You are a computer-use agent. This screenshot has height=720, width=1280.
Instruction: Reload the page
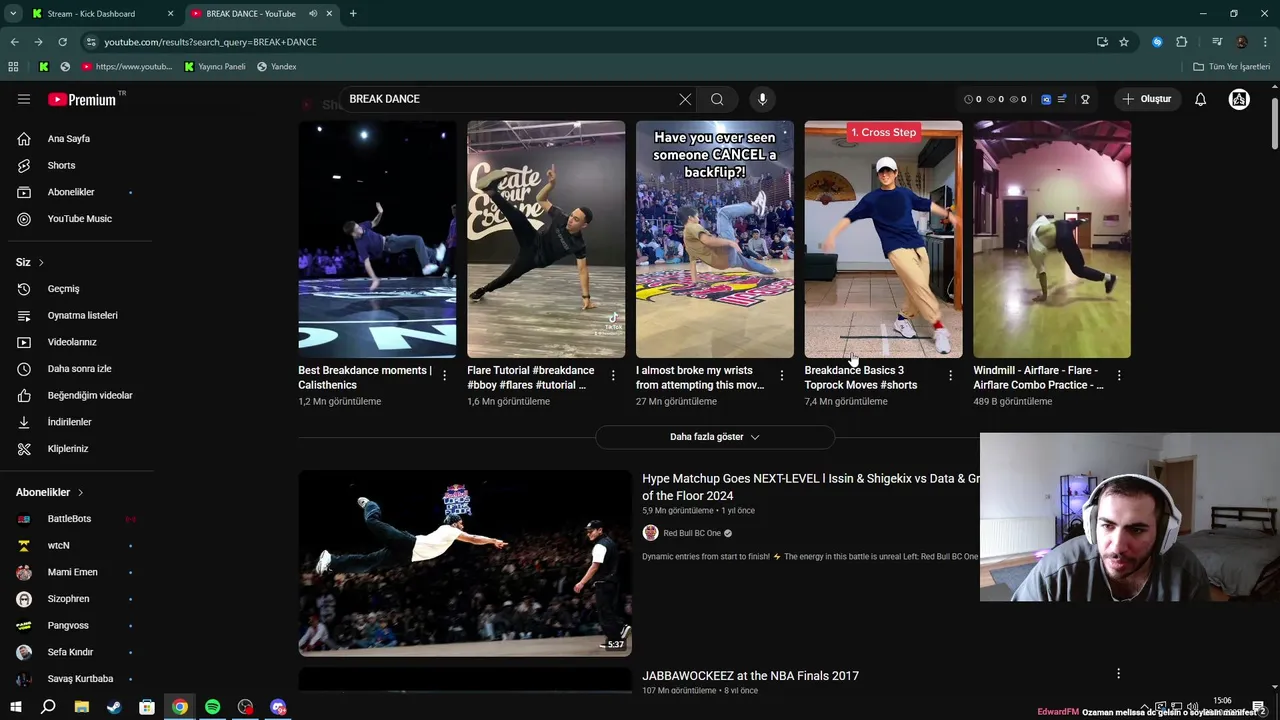coord(62,42)
